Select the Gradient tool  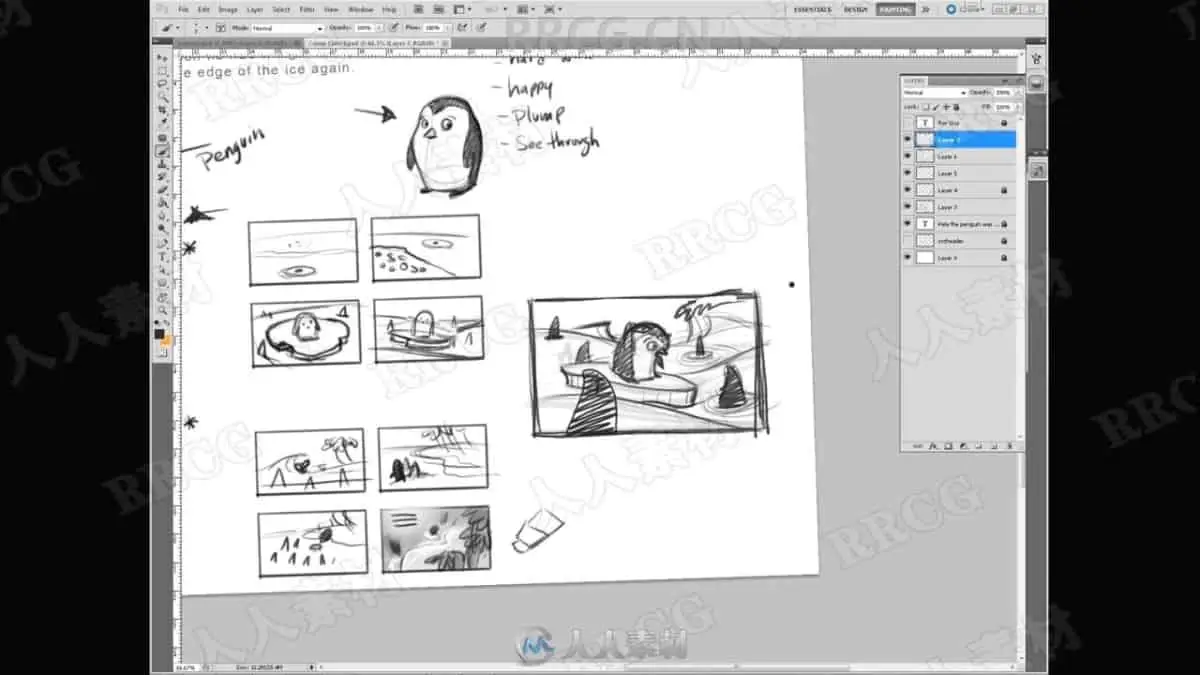(x=161, y=202)
